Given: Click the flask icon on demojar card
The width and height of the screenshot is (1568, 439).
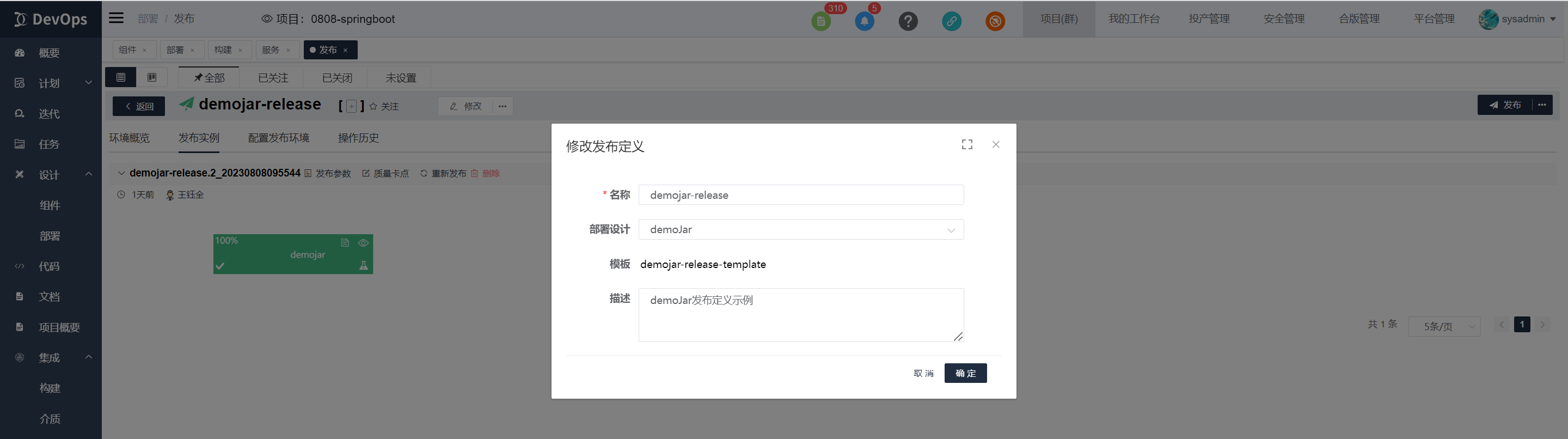Looking at the screenshot, I should 363,265.
